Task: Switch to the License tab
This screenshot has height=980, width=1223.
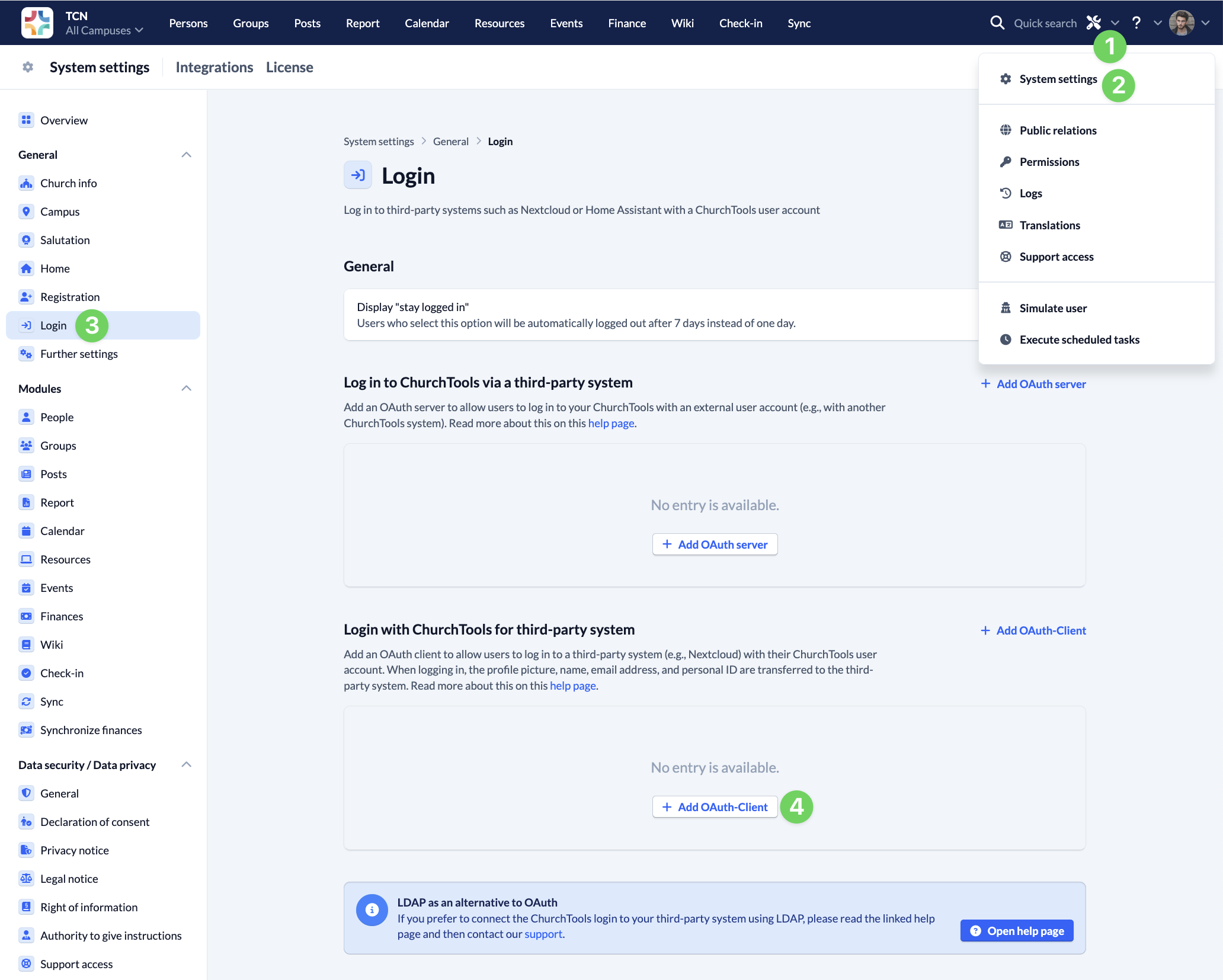Action: tap(290, 67)
